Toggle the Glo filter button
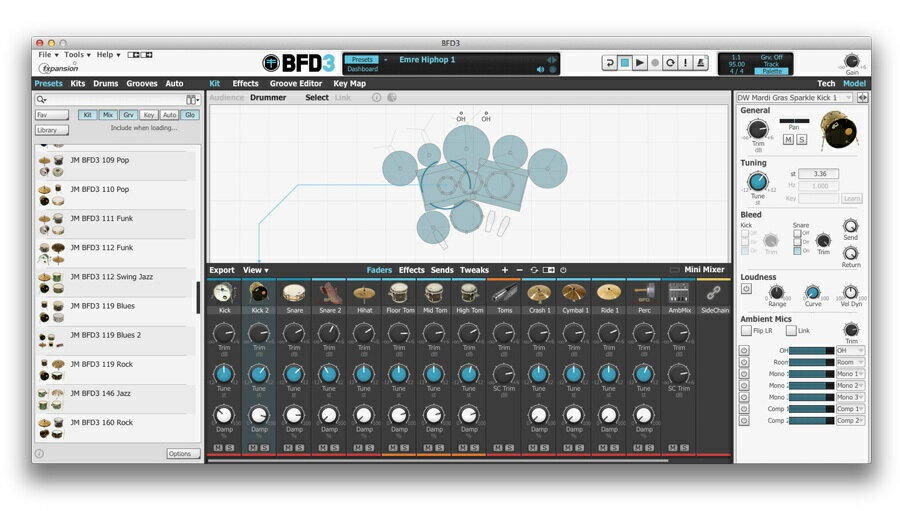The height and width of the screenshot is (511, 900). [x=190, y=115]
